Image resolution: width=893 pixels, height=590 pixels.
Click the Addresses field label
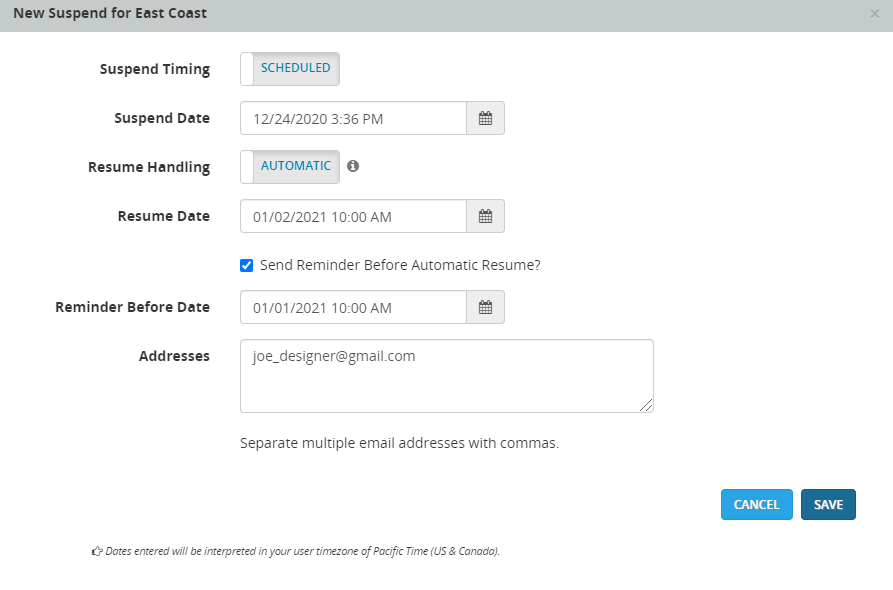click(174, 355)
